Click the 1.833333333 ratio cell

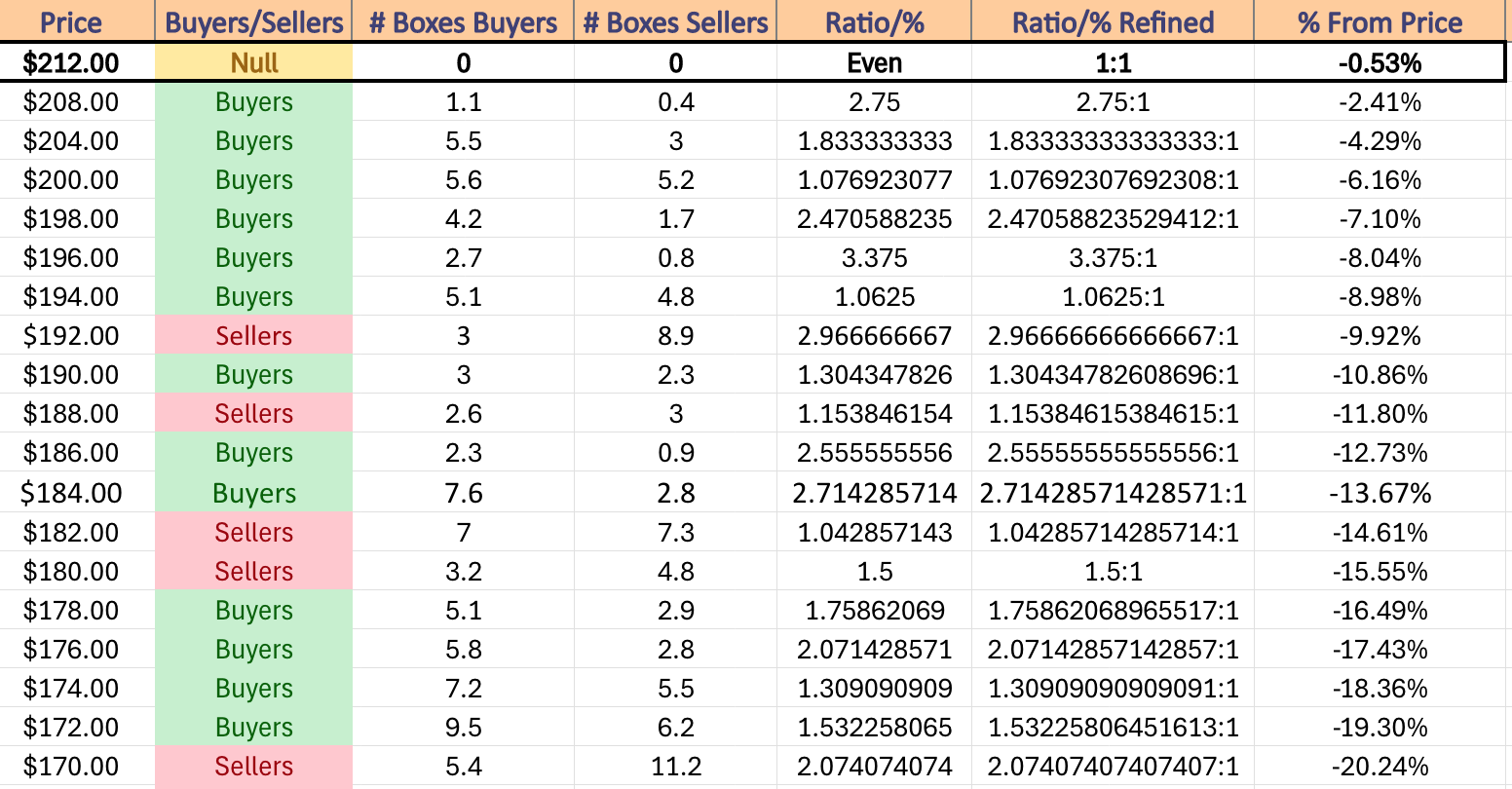click(875, 140)
